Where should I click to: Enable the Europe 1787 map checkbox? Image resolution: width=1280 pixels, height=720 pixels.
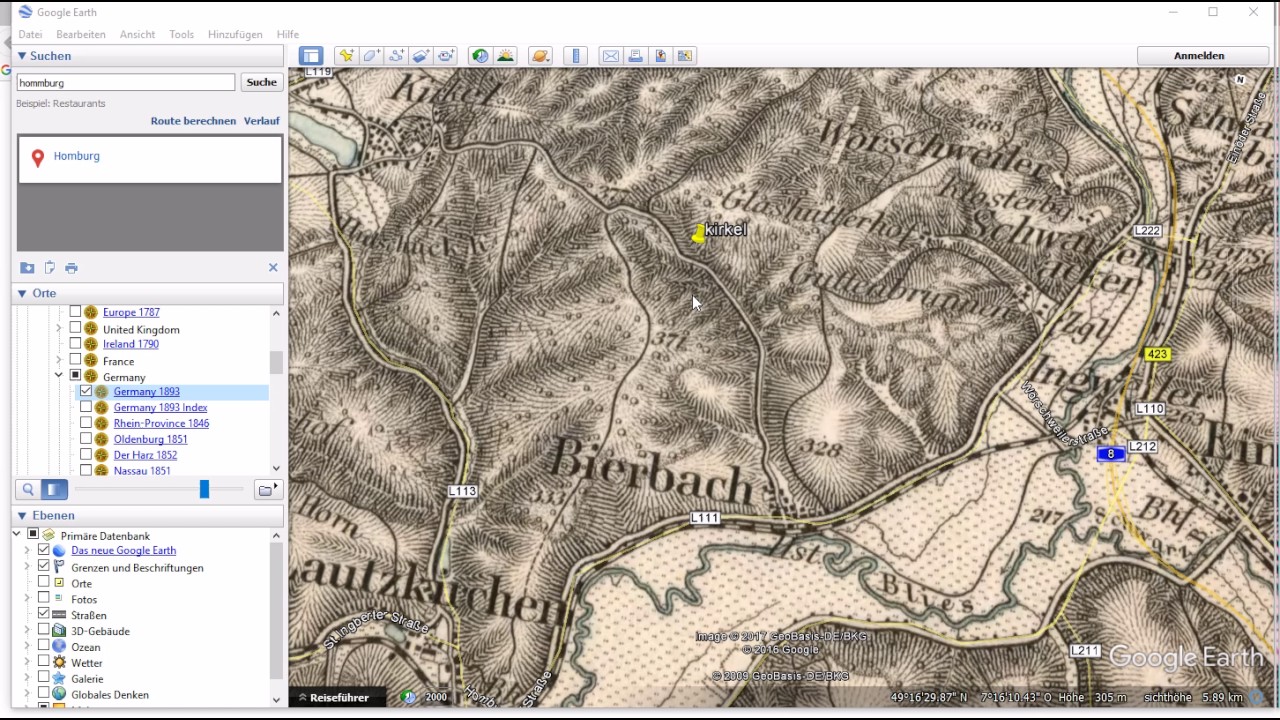pyautogui.click(x=75, y=312)
